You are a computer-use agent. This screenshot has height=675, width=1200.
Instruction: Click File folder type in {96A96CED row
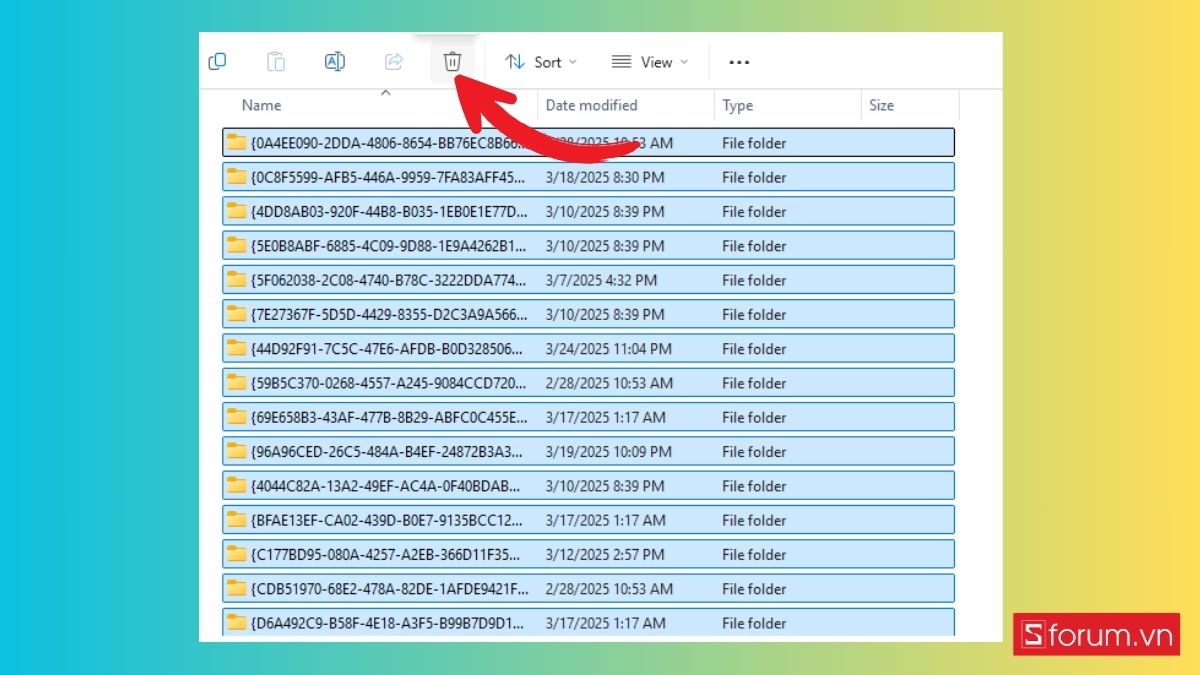click(x=754, y=452)
